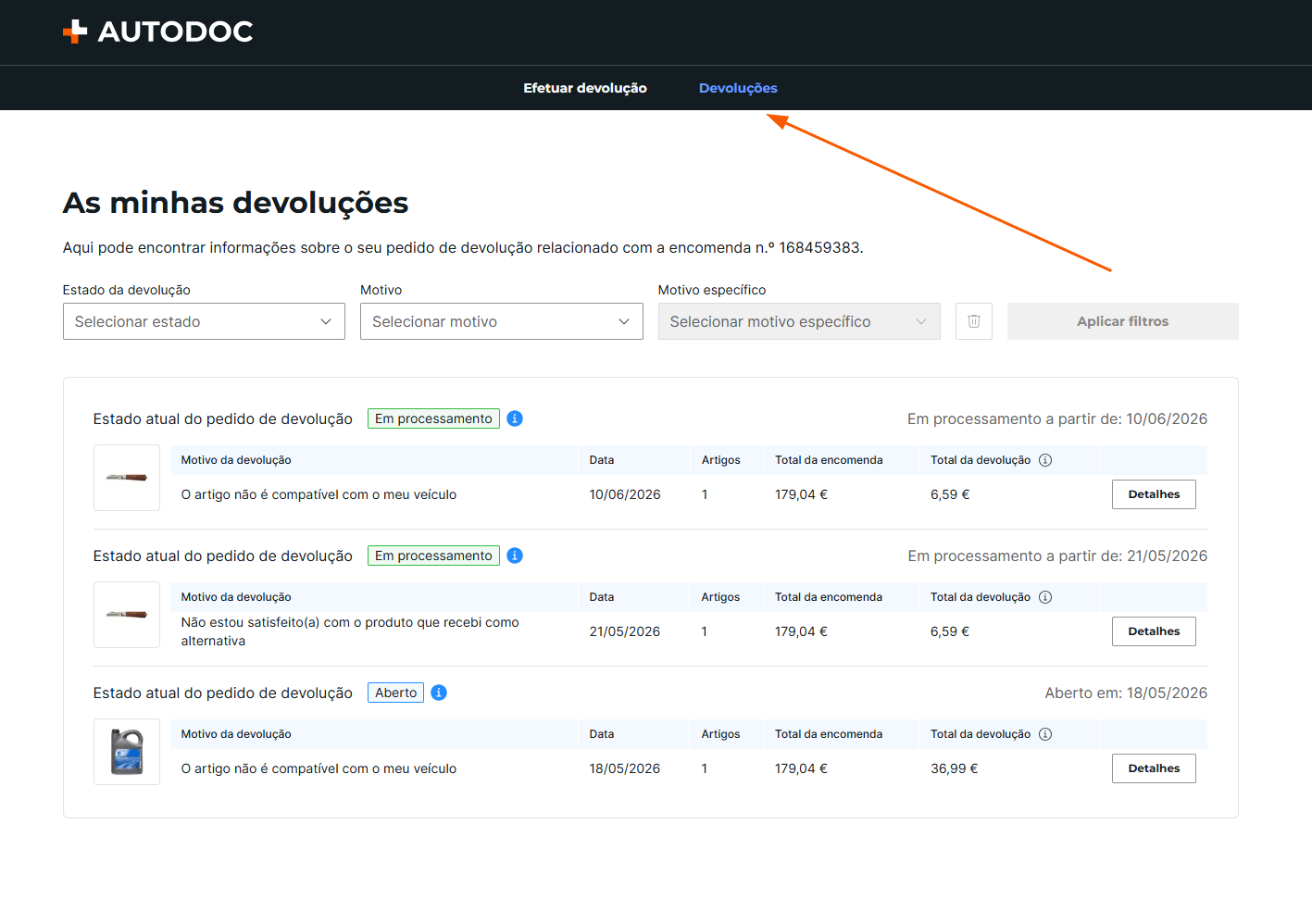Open the Selecionar motivo específico dropdown
Viewport: 1312px width, 924px height.
[799, 321]
